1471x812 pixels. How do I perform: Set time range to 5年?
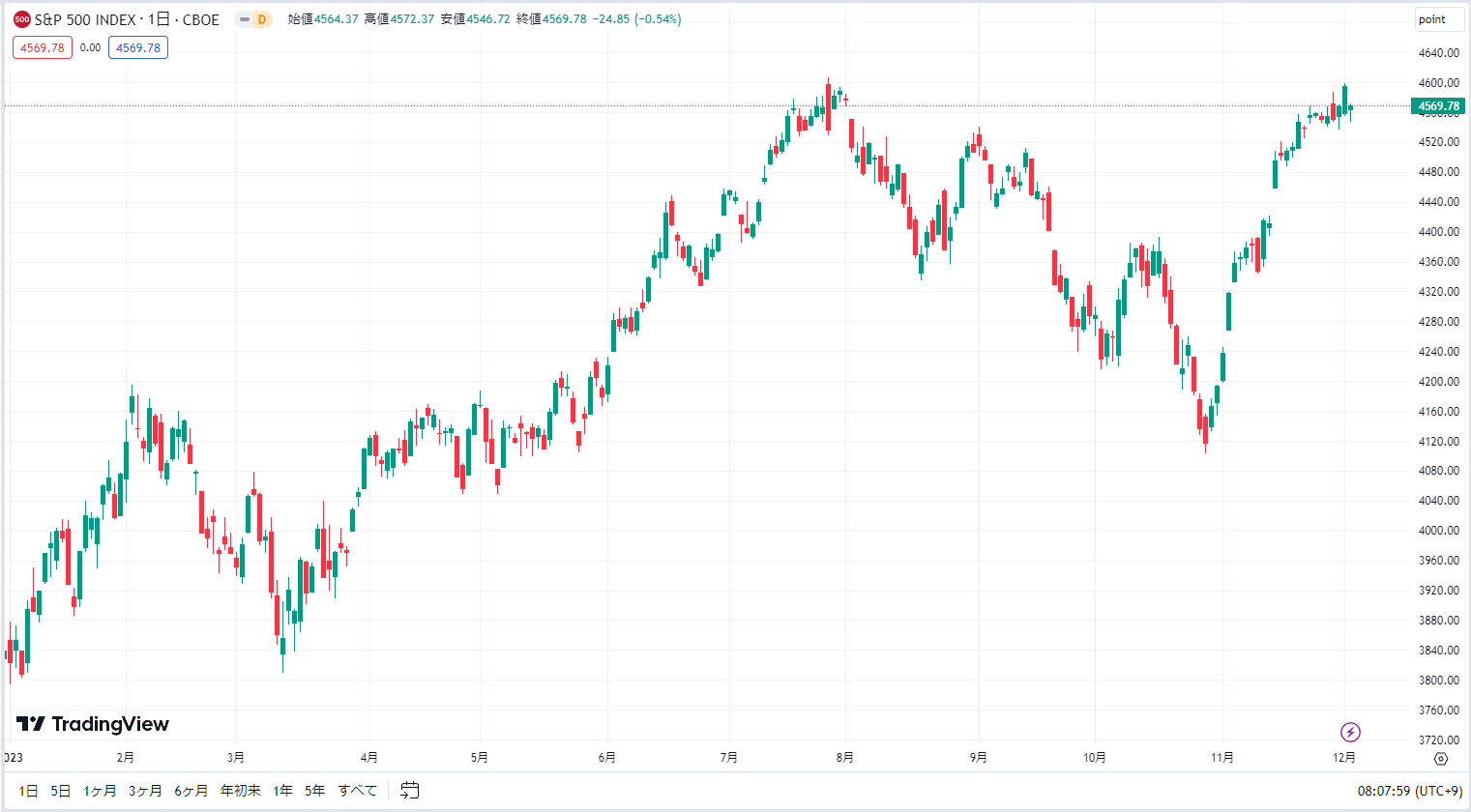(315, 791)
